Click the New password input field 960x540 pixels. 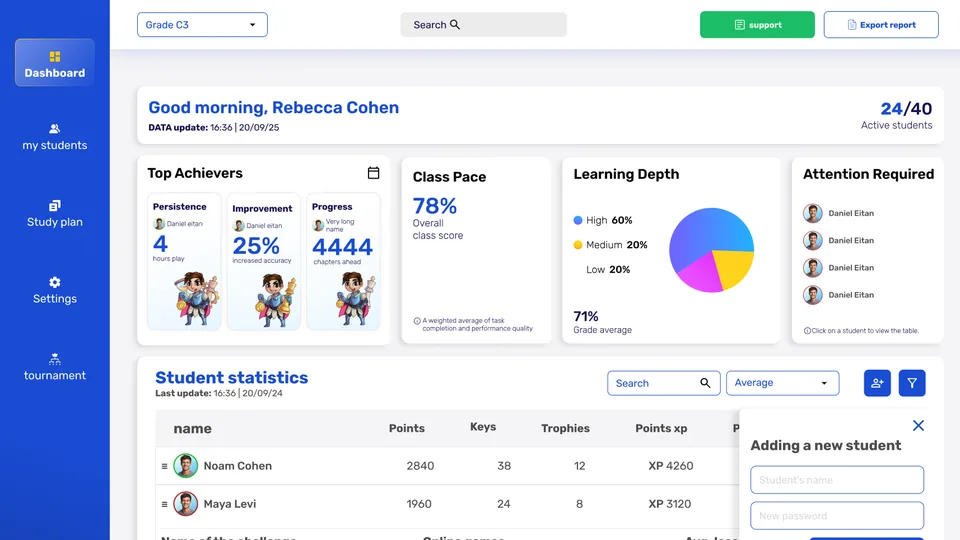pos(837,516)
